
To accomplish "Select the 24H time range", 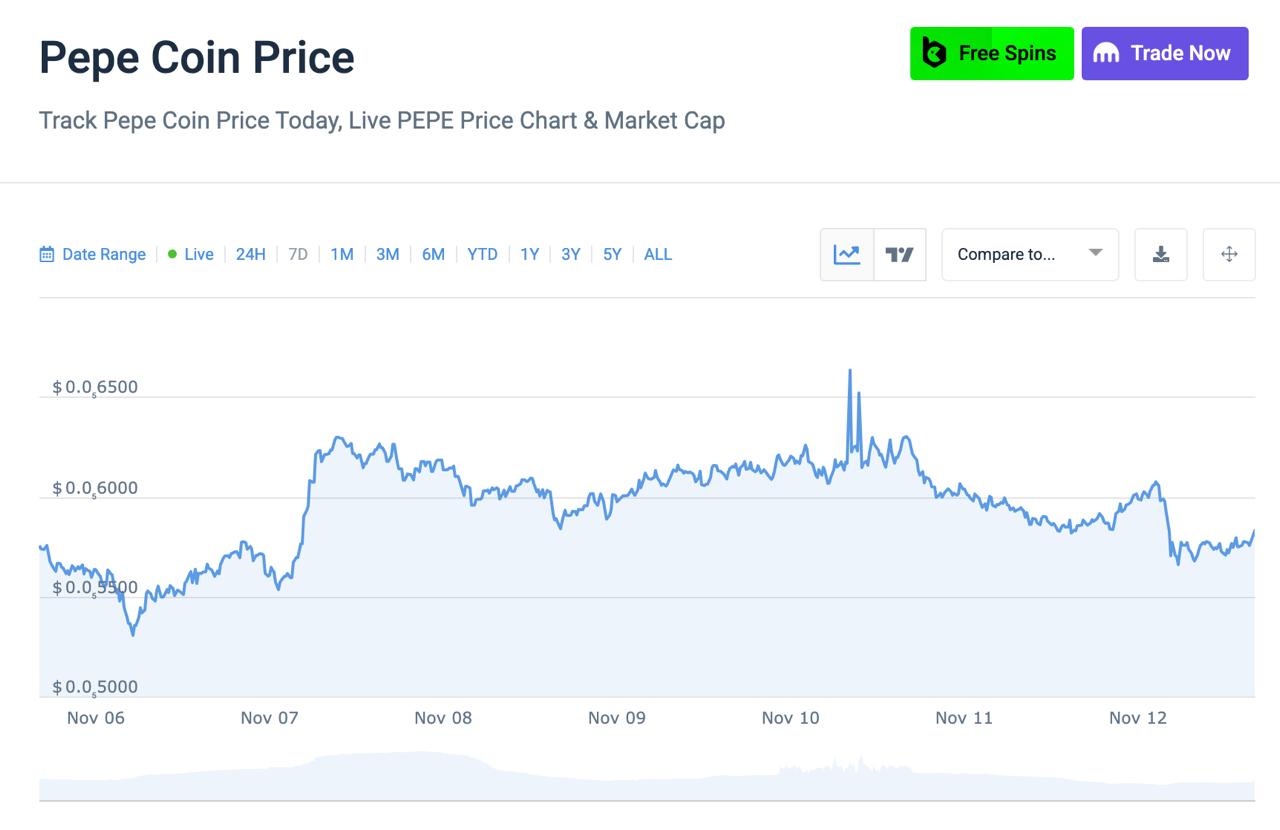I will click(x=250, y=255).
